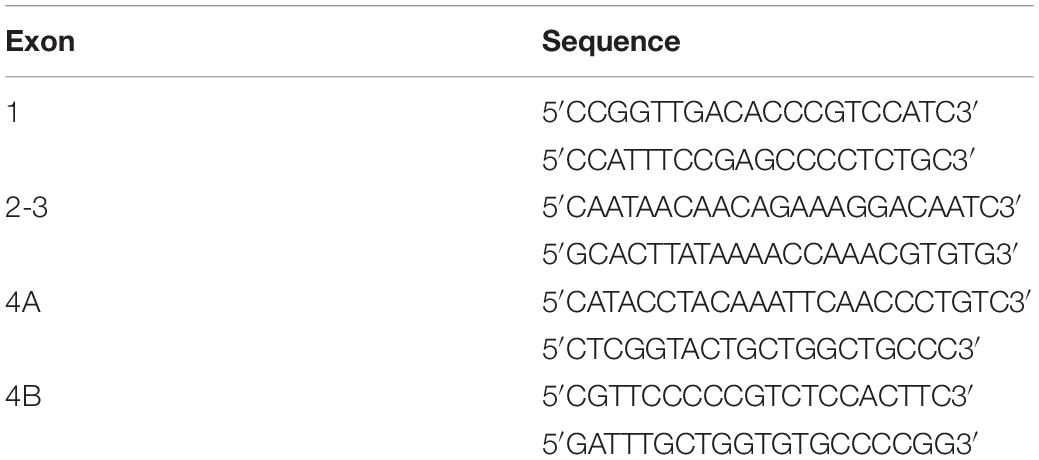
Task: Click sequence GCACTTATAAAACCAAACGTGTG
Action: [x=783, y=255]
